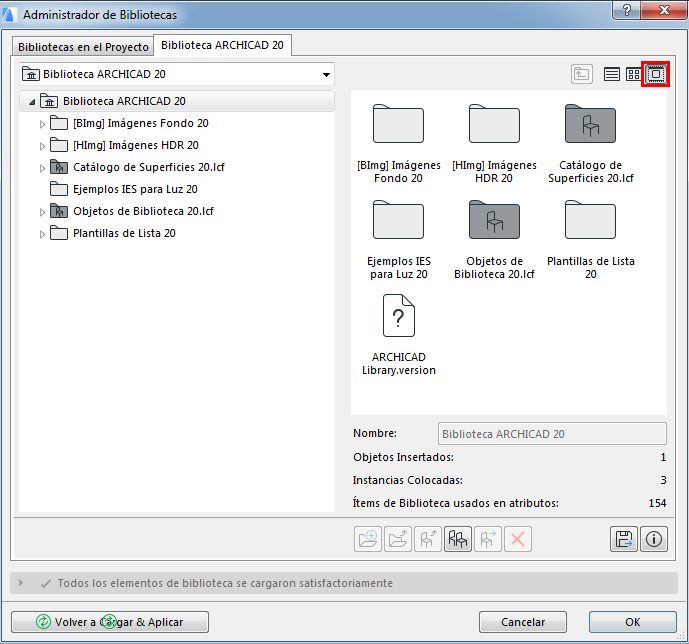Click the Objetos Insertados label

point(403,457)
